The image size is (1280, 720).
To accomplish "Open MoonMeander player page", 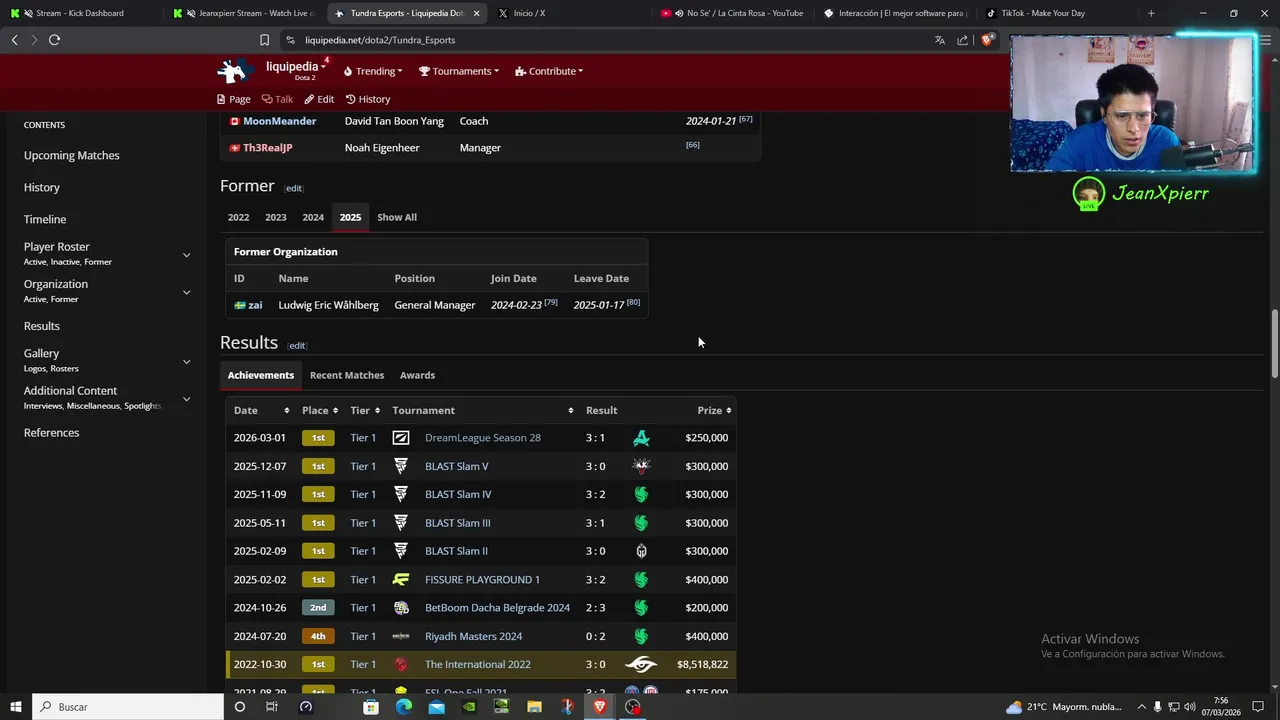I will pyautogui.click(x=279, y=121).
